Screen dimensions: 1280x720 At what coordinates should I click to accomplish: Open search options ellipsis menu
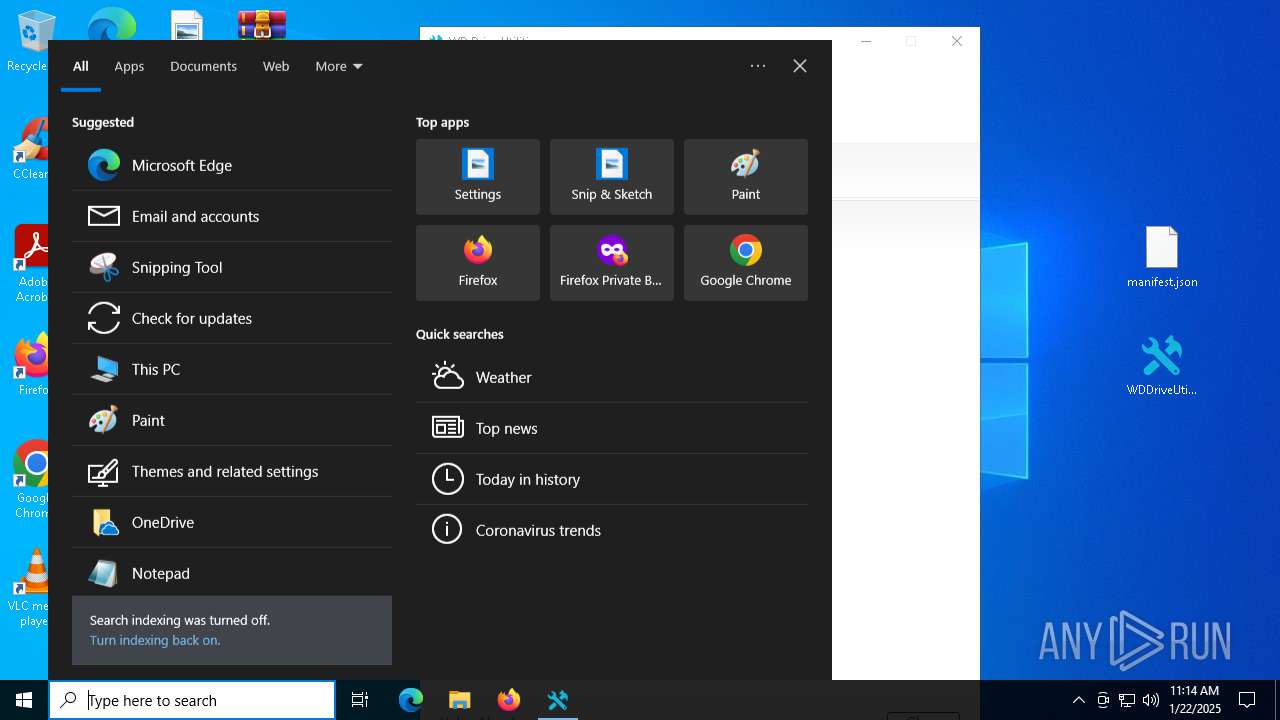pos(758,66)
